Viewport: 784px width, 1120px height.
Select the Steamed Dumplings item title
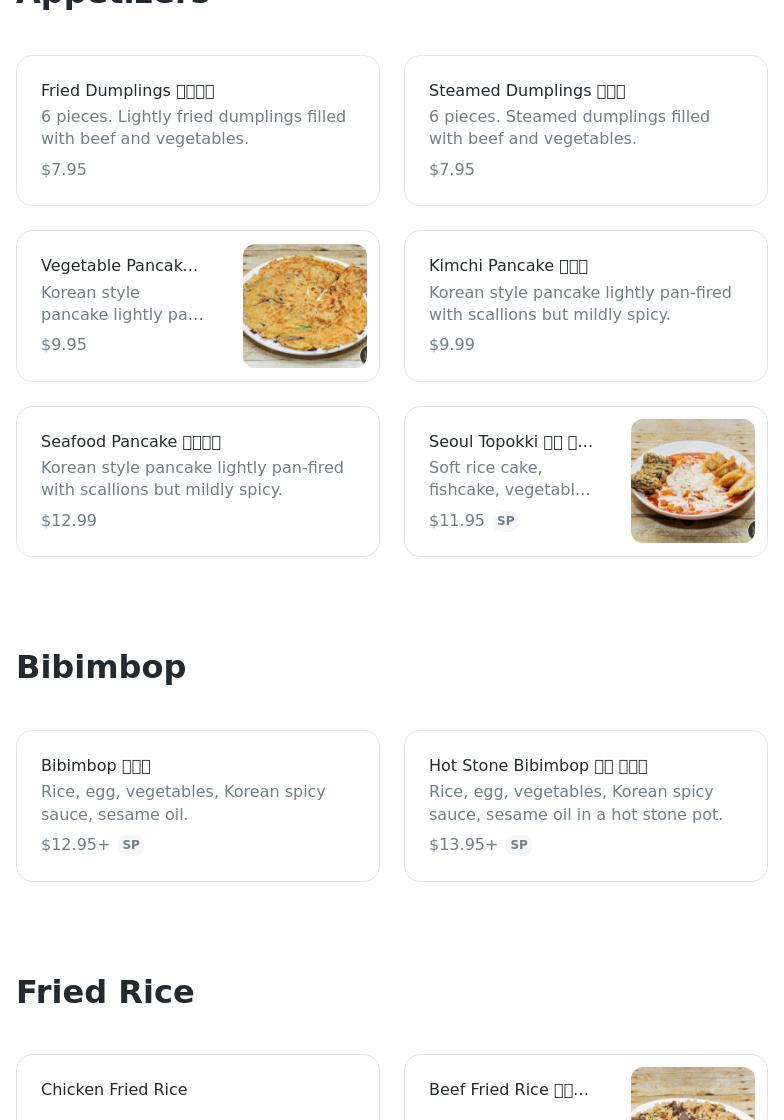point(526,91)
